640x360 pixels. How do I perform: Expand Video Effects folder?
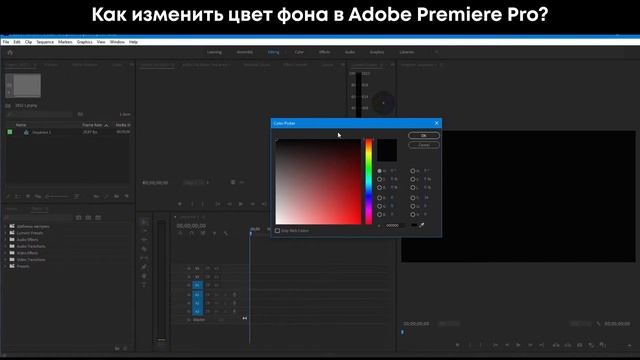(x=6, y=253)
